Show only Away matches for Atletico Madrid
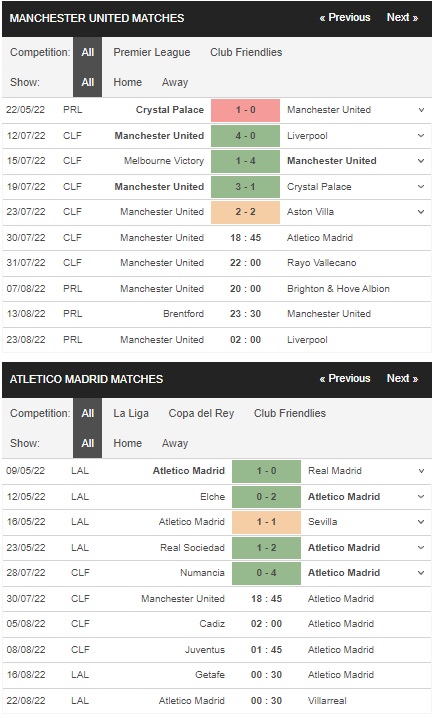The image size is (433, 718). 175,443
